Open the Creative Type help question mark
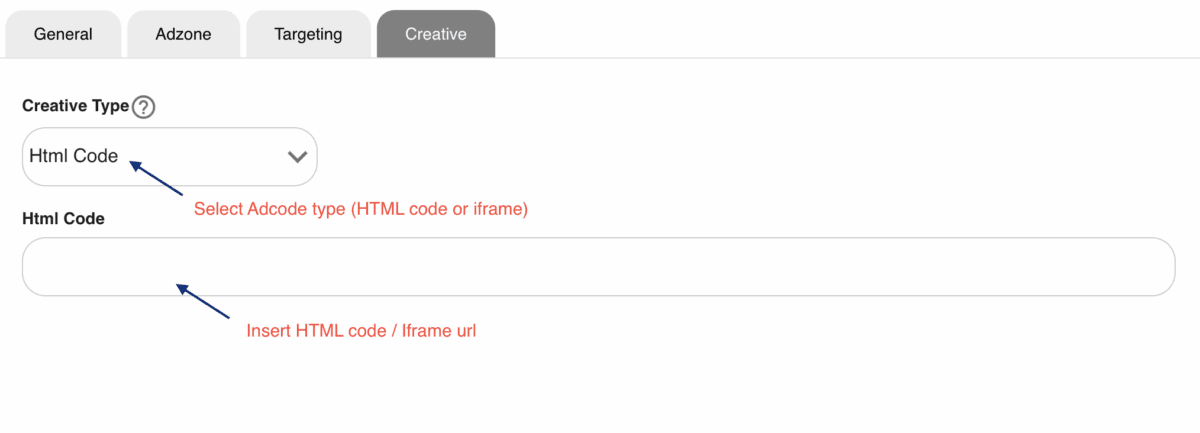This screenshot has width=1200, height=433. (144, 106)
